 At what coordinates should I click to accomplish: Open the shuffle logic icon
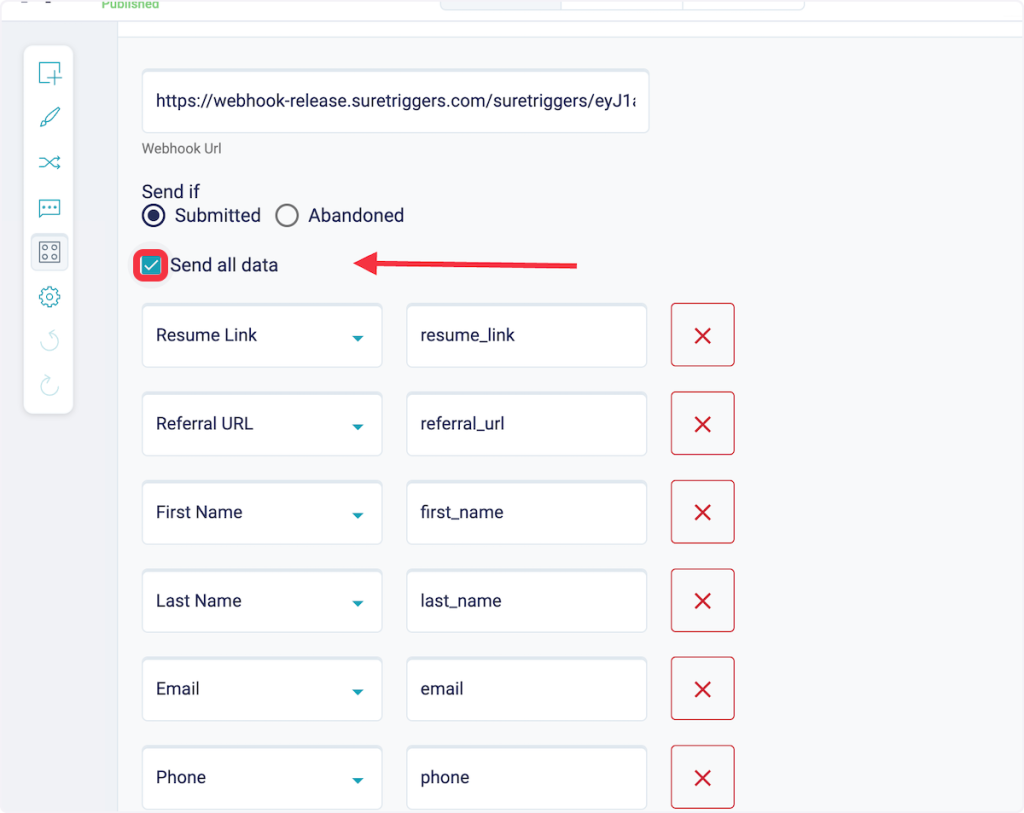(x=49, y=162)
